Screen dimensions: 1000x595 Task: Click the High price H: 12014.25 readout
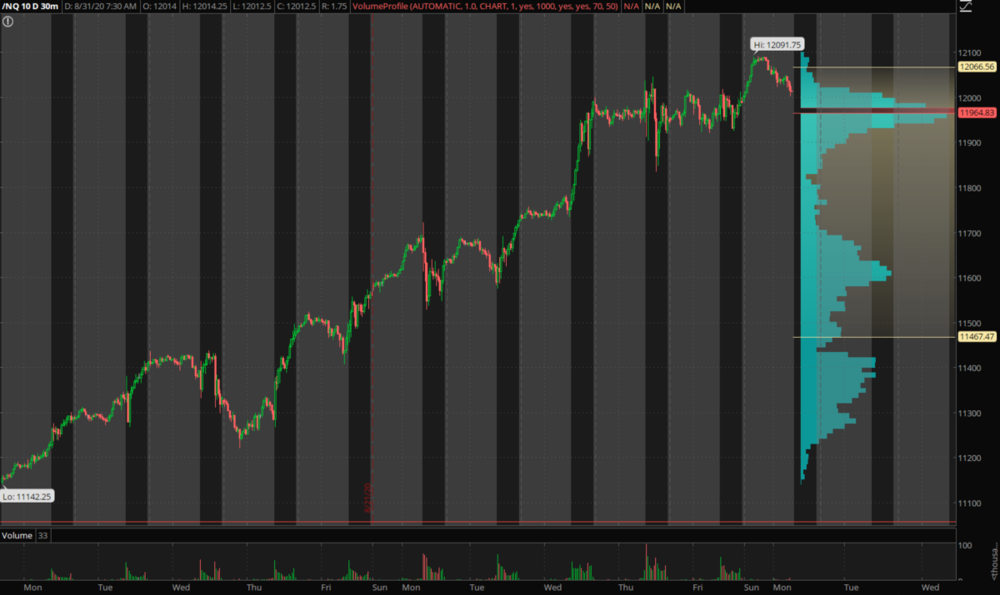pyautogui.click(x=205, y=6)
